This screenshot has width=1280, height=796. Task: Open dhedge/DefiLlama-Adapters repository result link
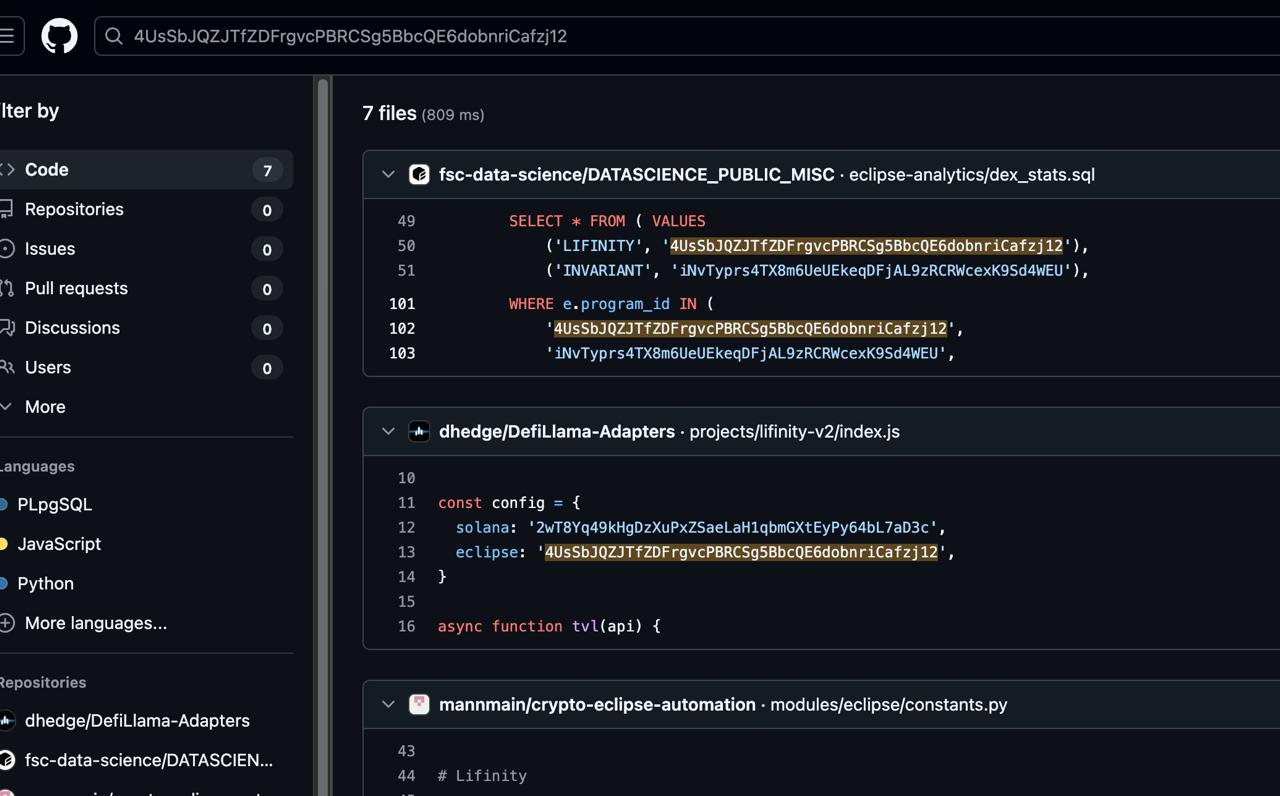pos(557,431)
